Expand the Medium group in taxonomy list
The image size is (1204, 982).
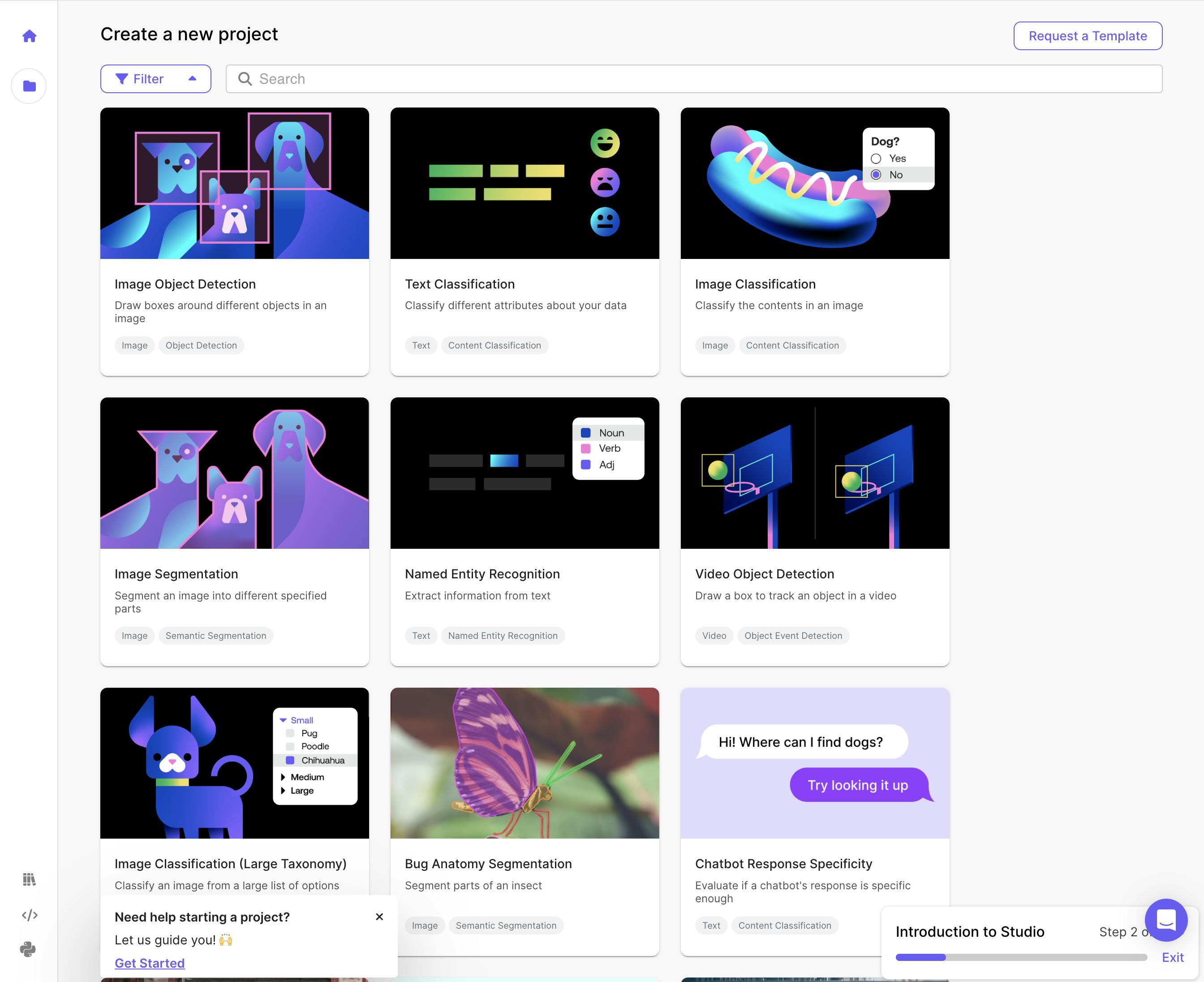283,777
